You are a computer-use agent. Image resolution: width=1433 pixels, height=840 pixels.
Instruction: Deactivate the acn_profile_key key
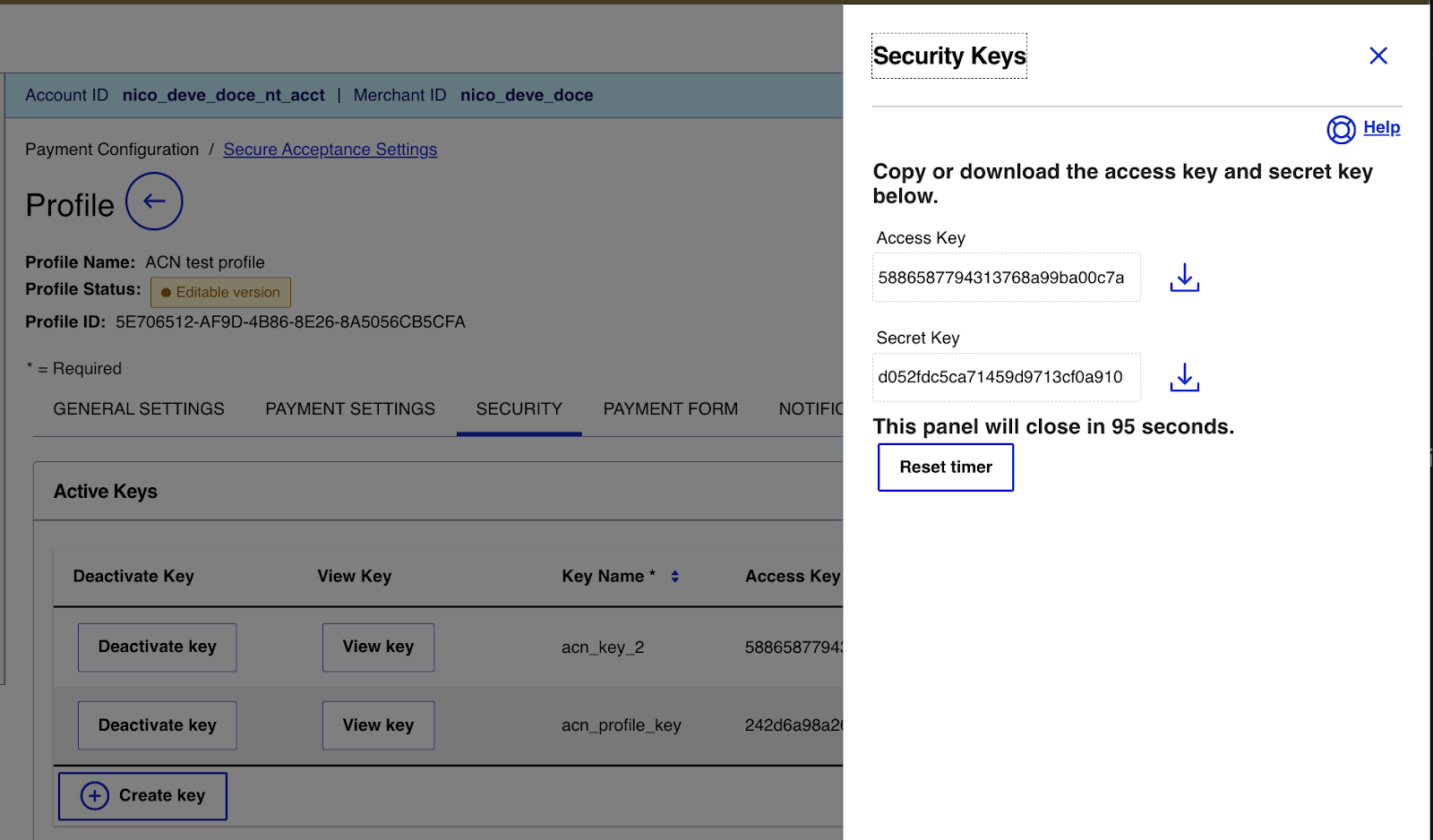(158, 725)
